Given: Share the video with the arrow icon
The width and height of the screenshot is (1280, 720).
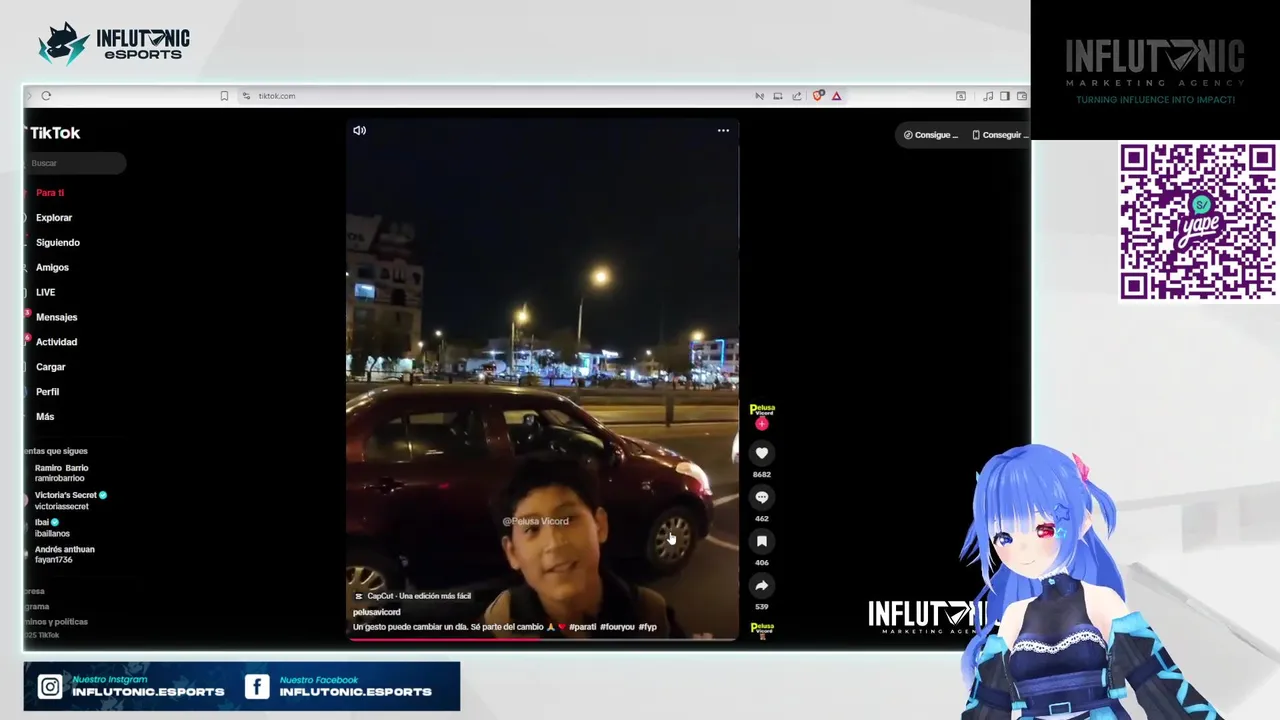Looking at the screenshot, I should [x=762, y=586].
